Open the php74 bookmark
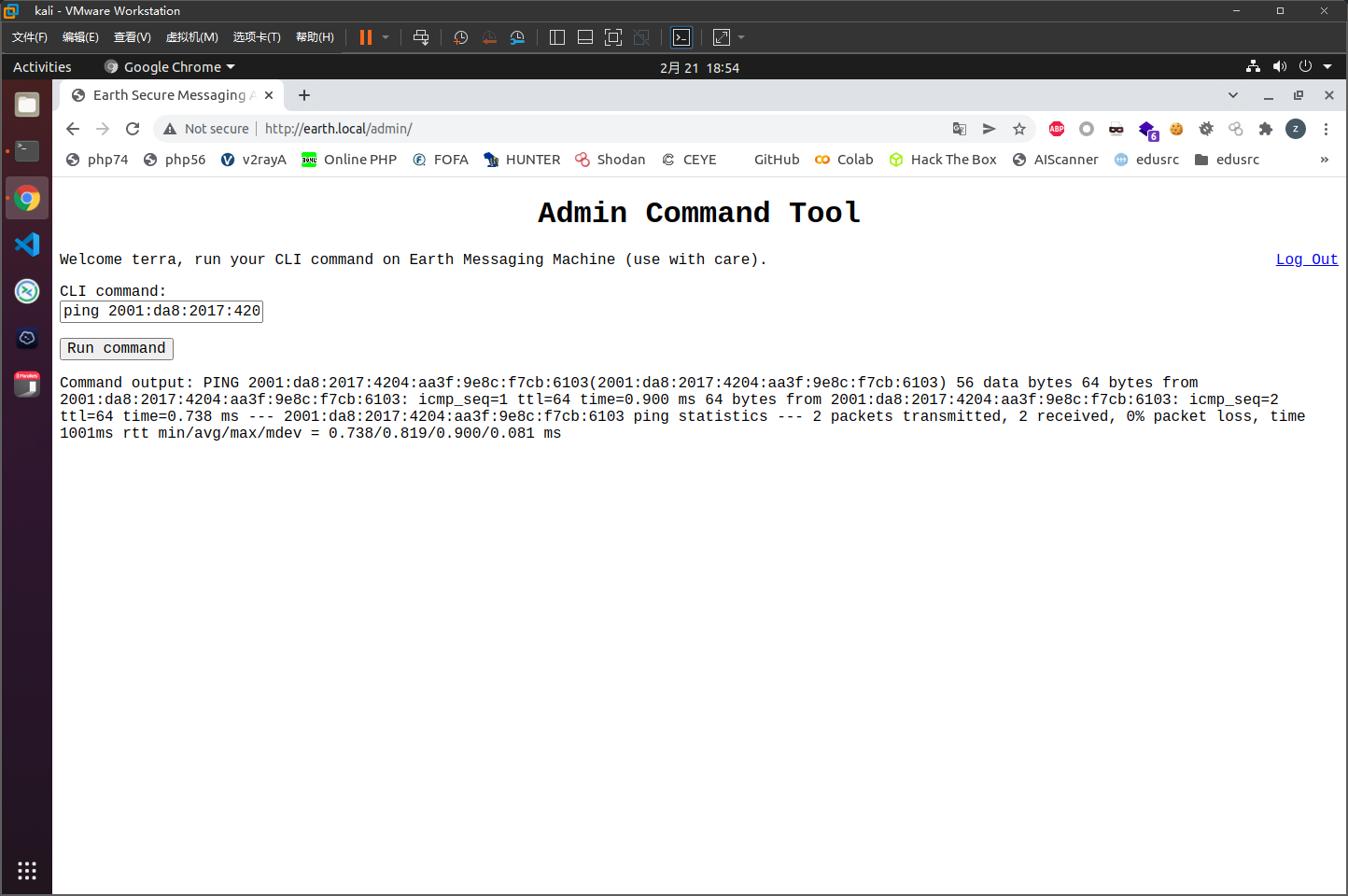The height and width of the screenshot is (896, 1348). [x=98, y=160]
